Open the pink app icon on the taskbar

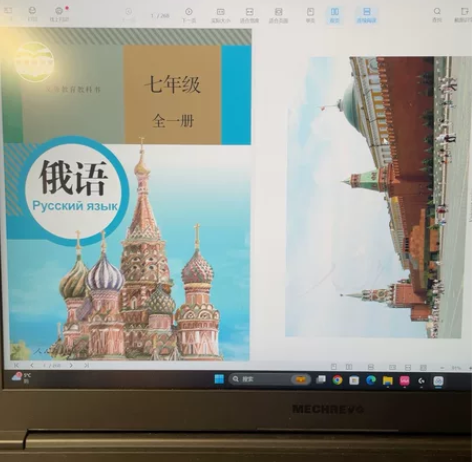pyautogui.click(x=404, y=381)
